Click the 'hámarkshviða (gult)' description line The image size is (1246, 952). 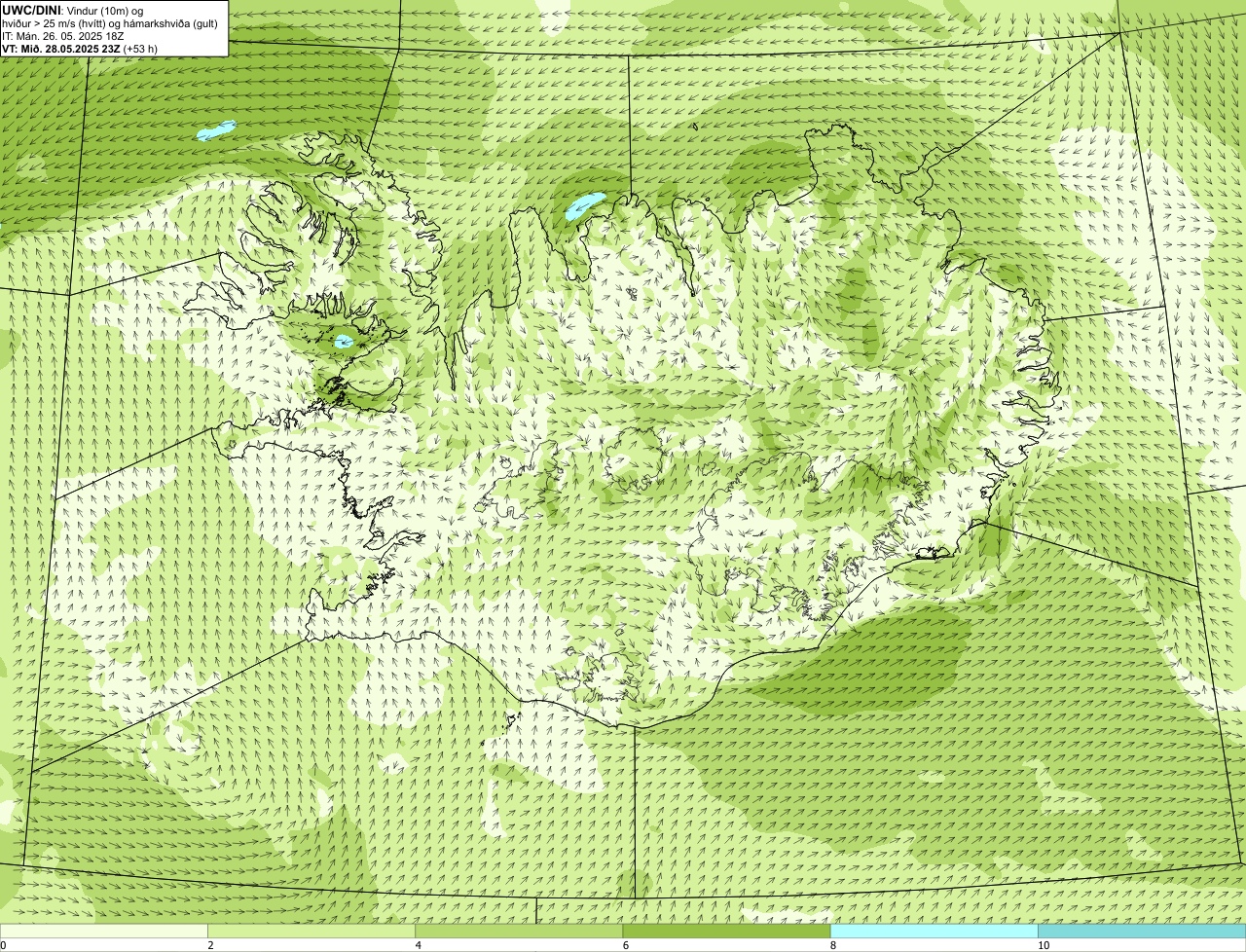109,23
